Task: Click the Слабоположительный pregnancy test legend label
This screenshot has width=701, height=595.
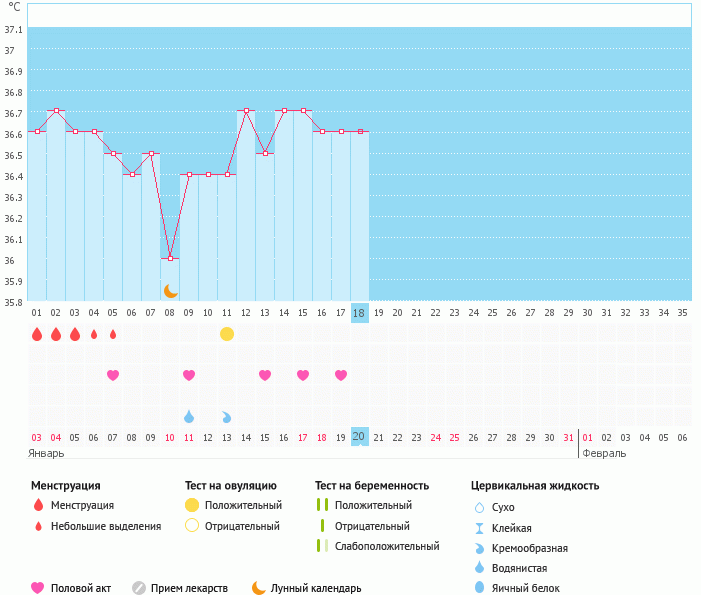Action: tap(387, 546)
